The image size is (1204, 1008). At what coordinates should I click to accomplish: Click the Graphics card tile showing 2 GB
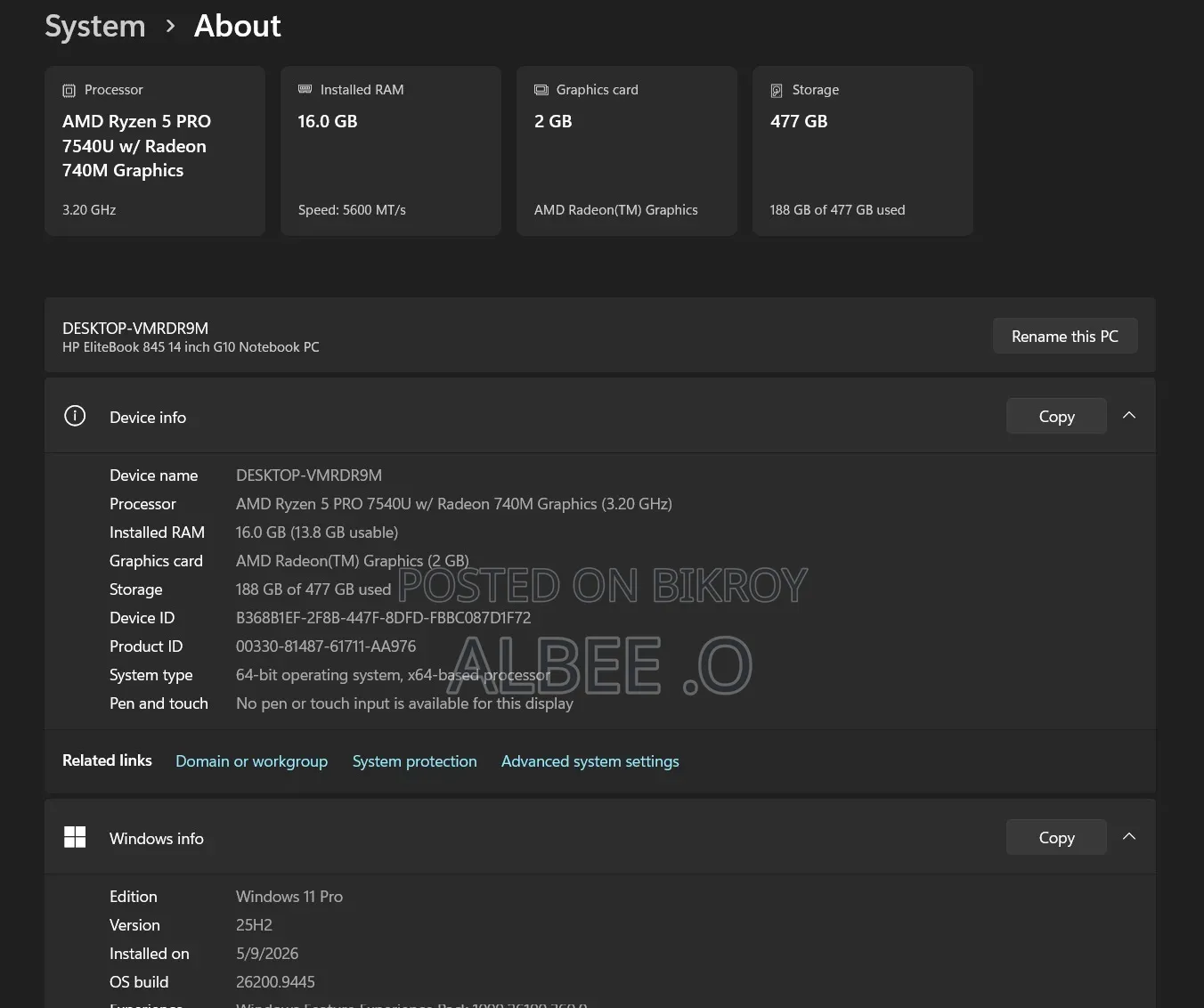[x=627, y=150]
